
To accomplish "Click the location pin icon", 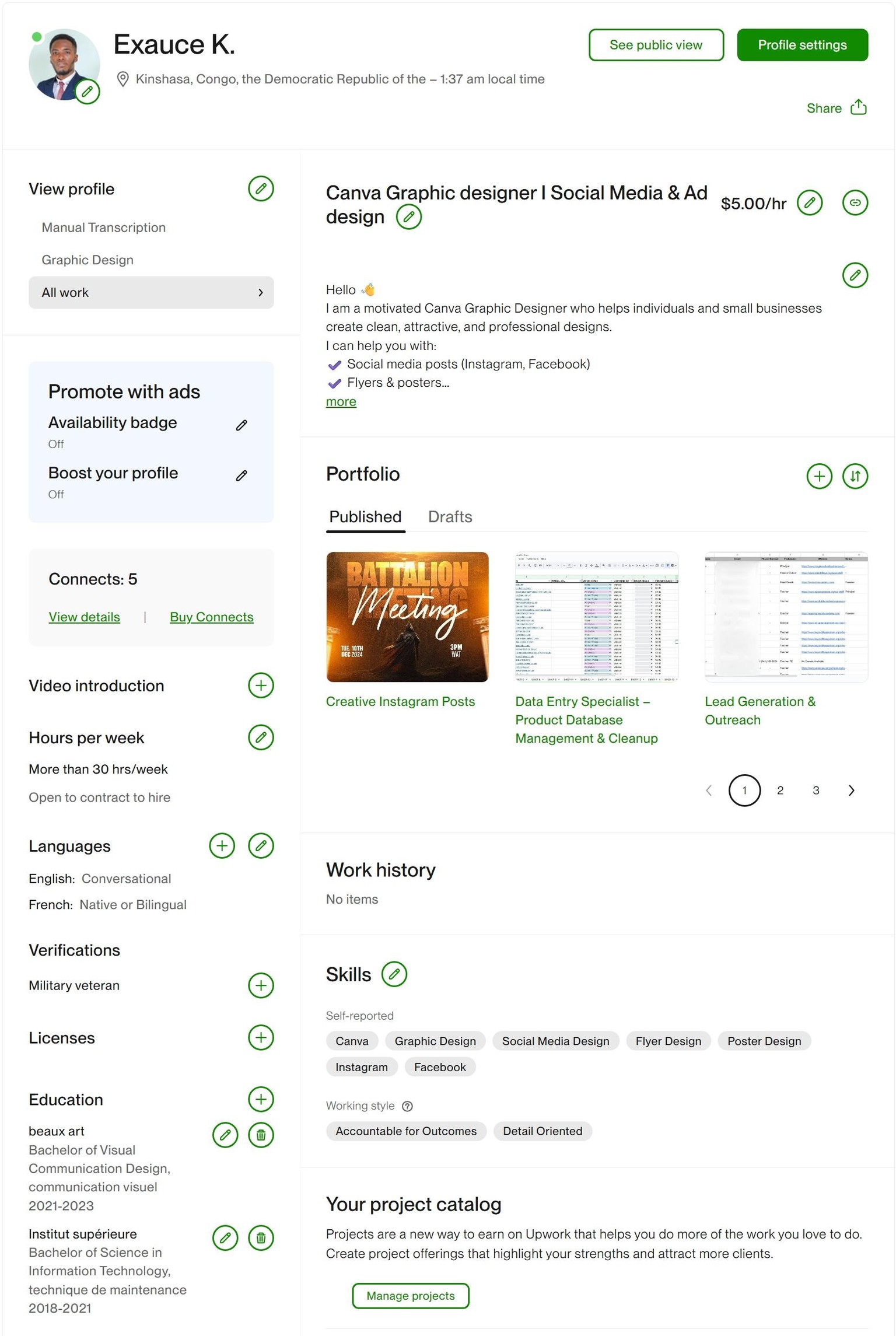I will 123,79.
